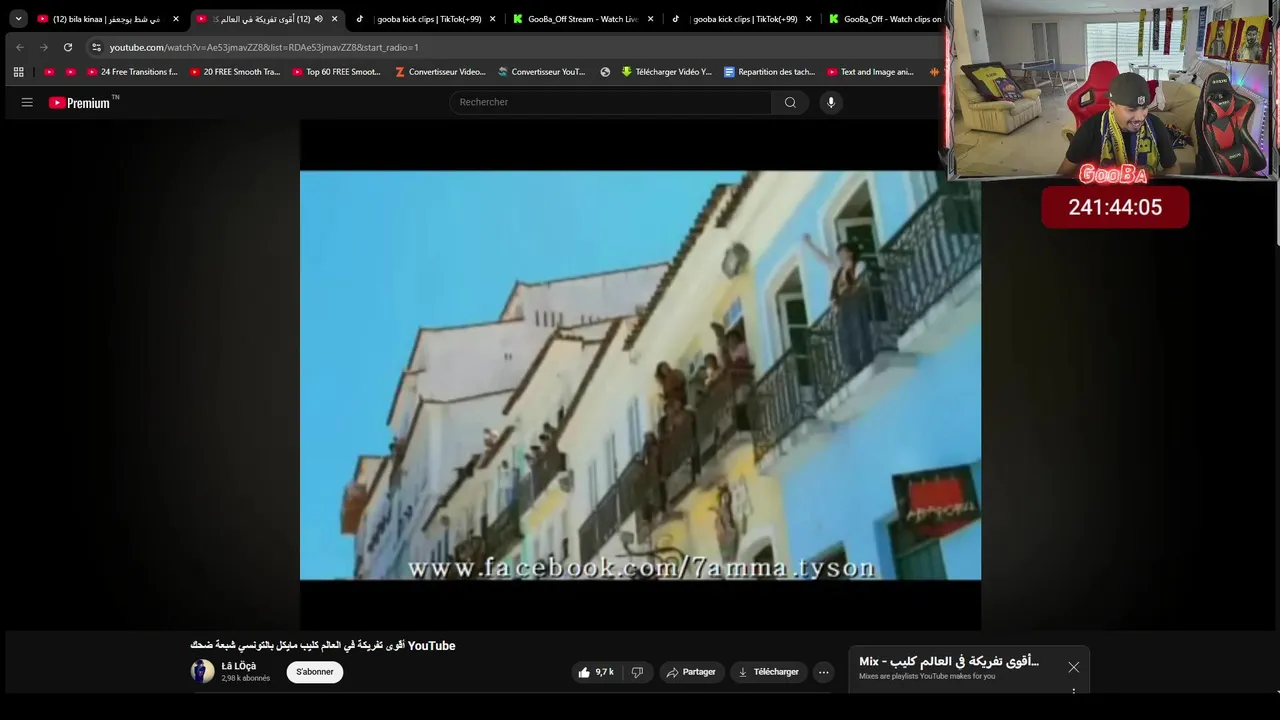Open '24 Free Transitions f...' bookmark
The height and width of the screenshot is (720, 1280).
[132, 72]
